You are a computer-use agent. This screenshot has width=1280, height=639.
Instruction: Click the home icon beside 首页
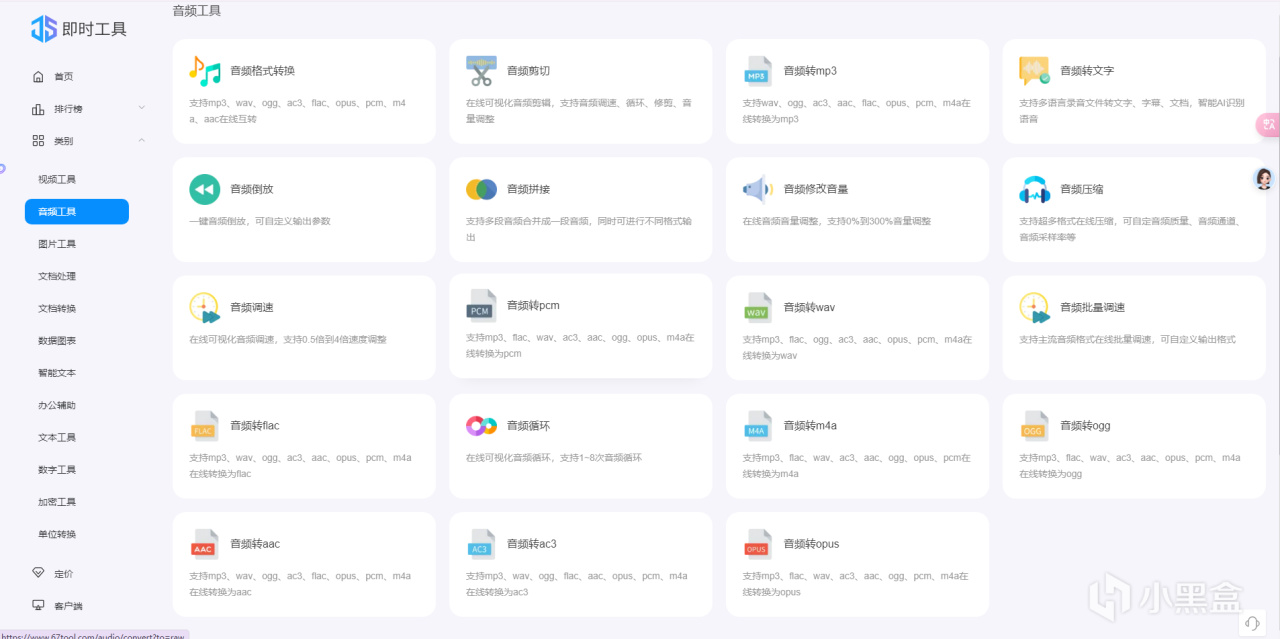38,77
